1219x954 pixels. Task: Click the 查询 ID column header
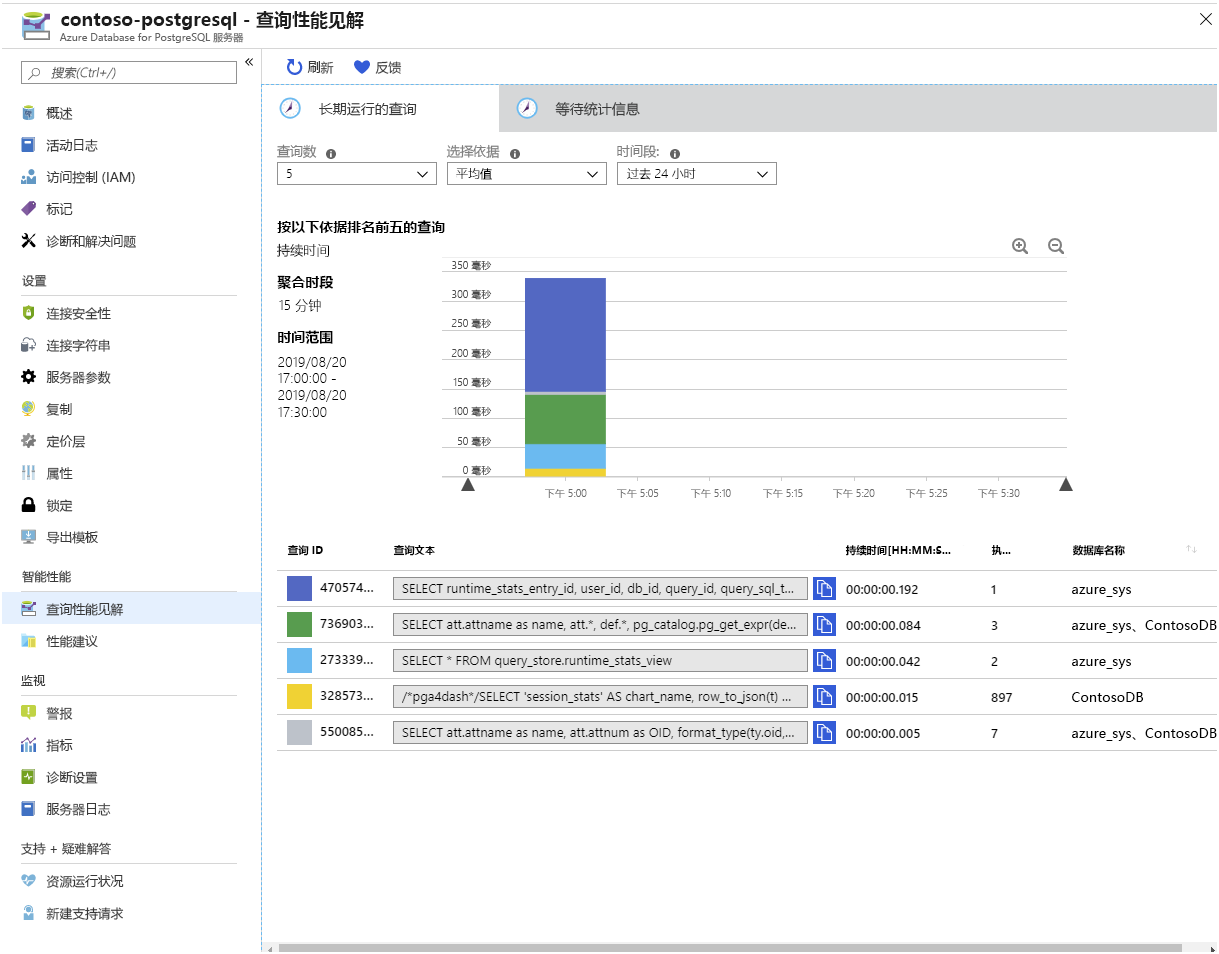(305, 550)
